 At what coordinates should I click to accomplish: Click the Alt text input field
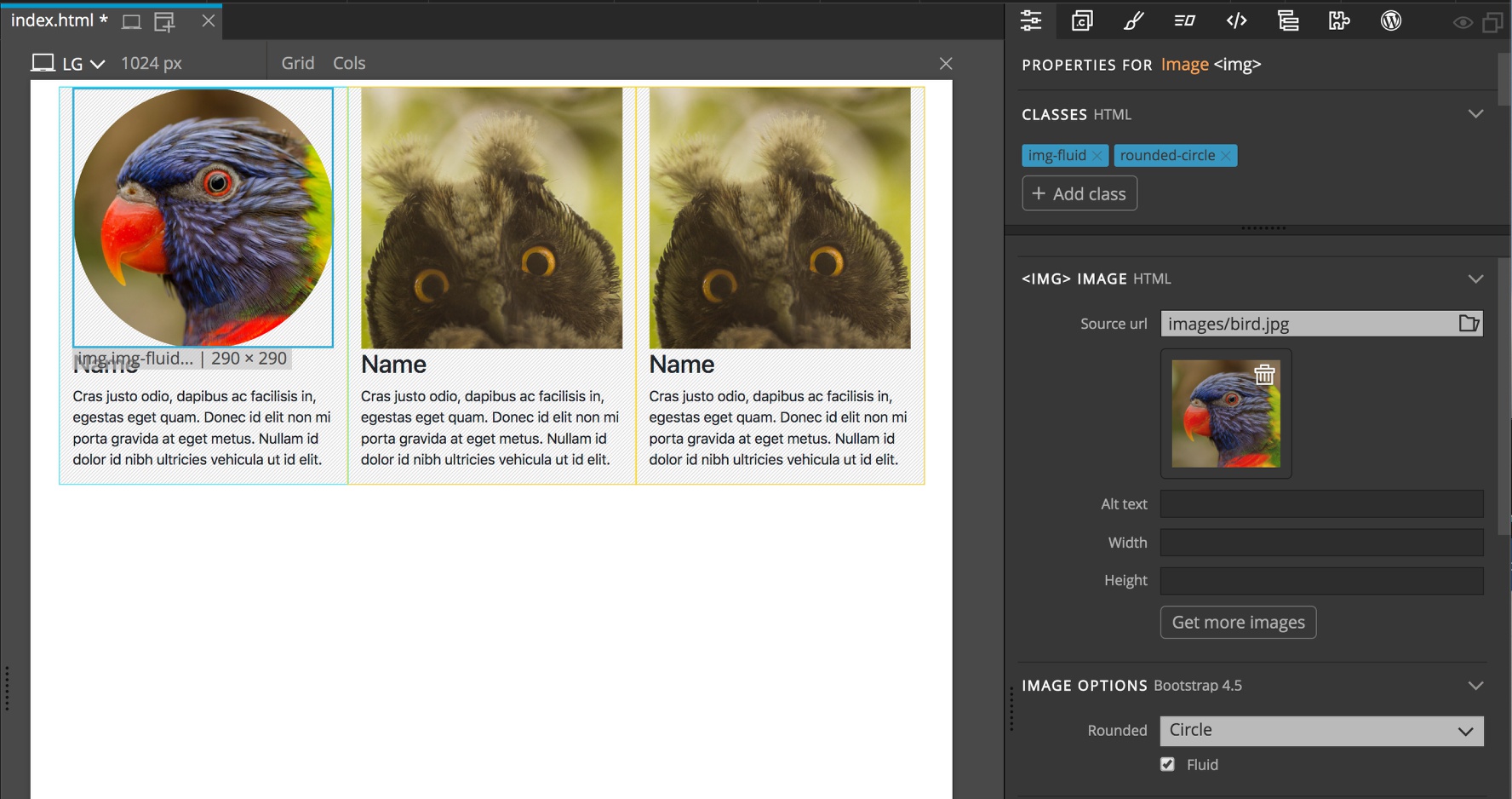pos(1322,504)
